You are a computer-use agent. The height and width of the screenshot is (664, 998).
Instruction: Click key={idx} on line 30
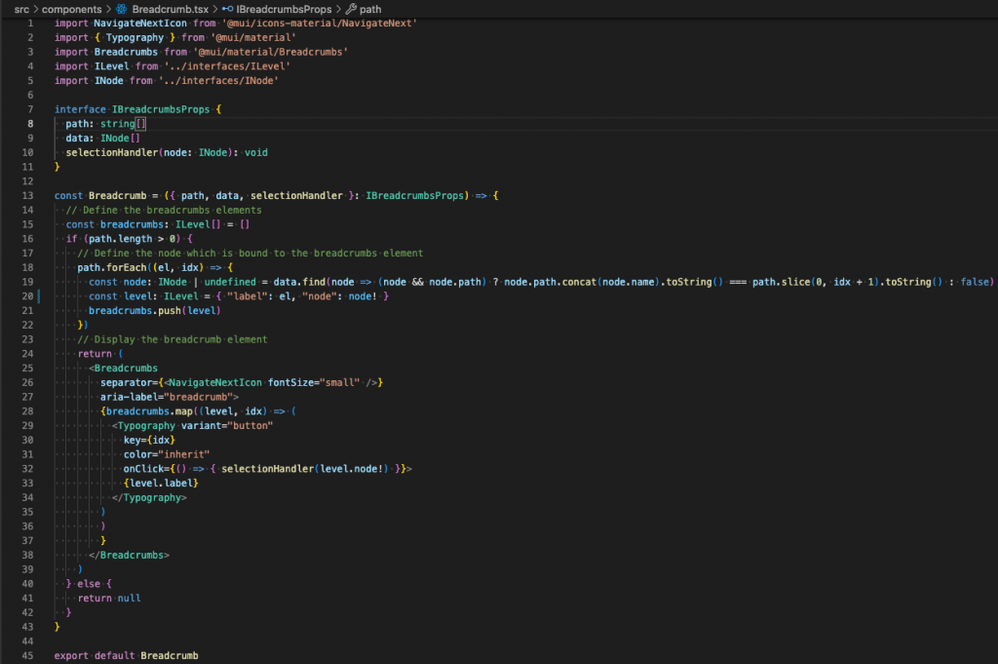[x=149, y=441]
